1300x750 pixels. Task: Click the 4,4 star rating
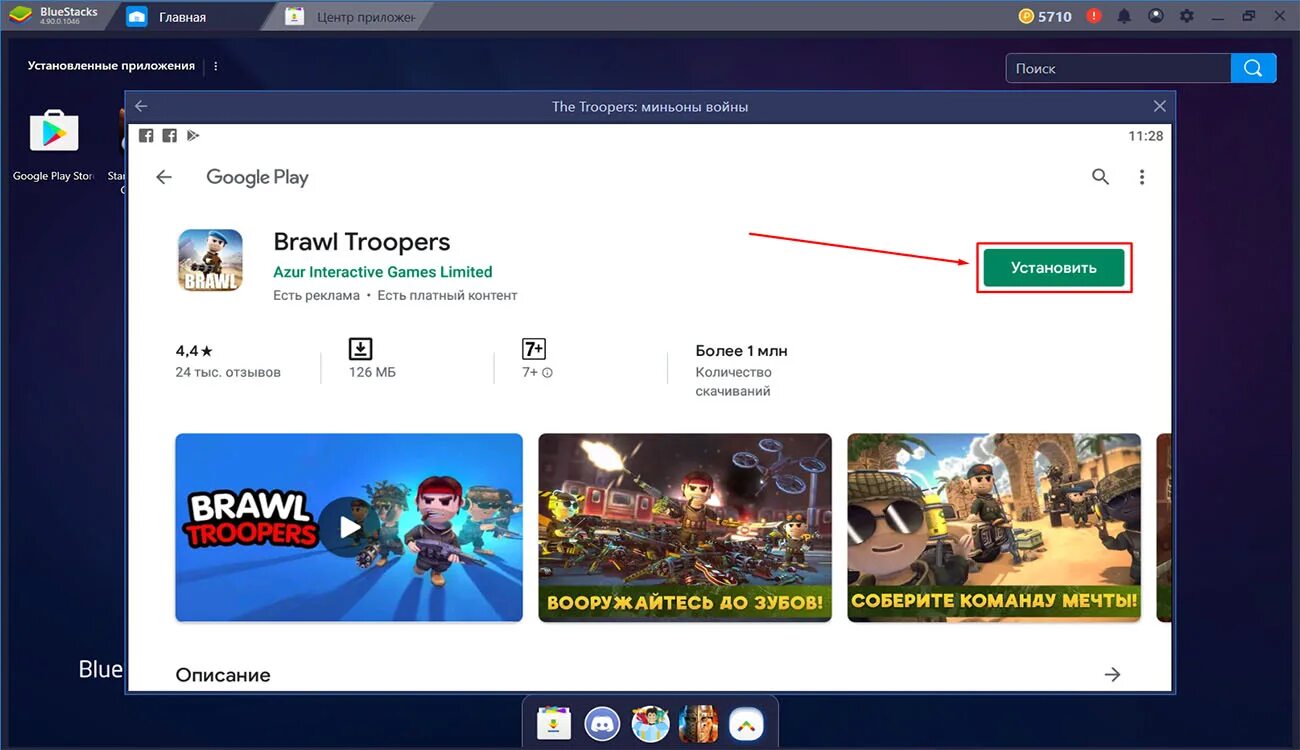pyautogui.click(x=194, y=351)
